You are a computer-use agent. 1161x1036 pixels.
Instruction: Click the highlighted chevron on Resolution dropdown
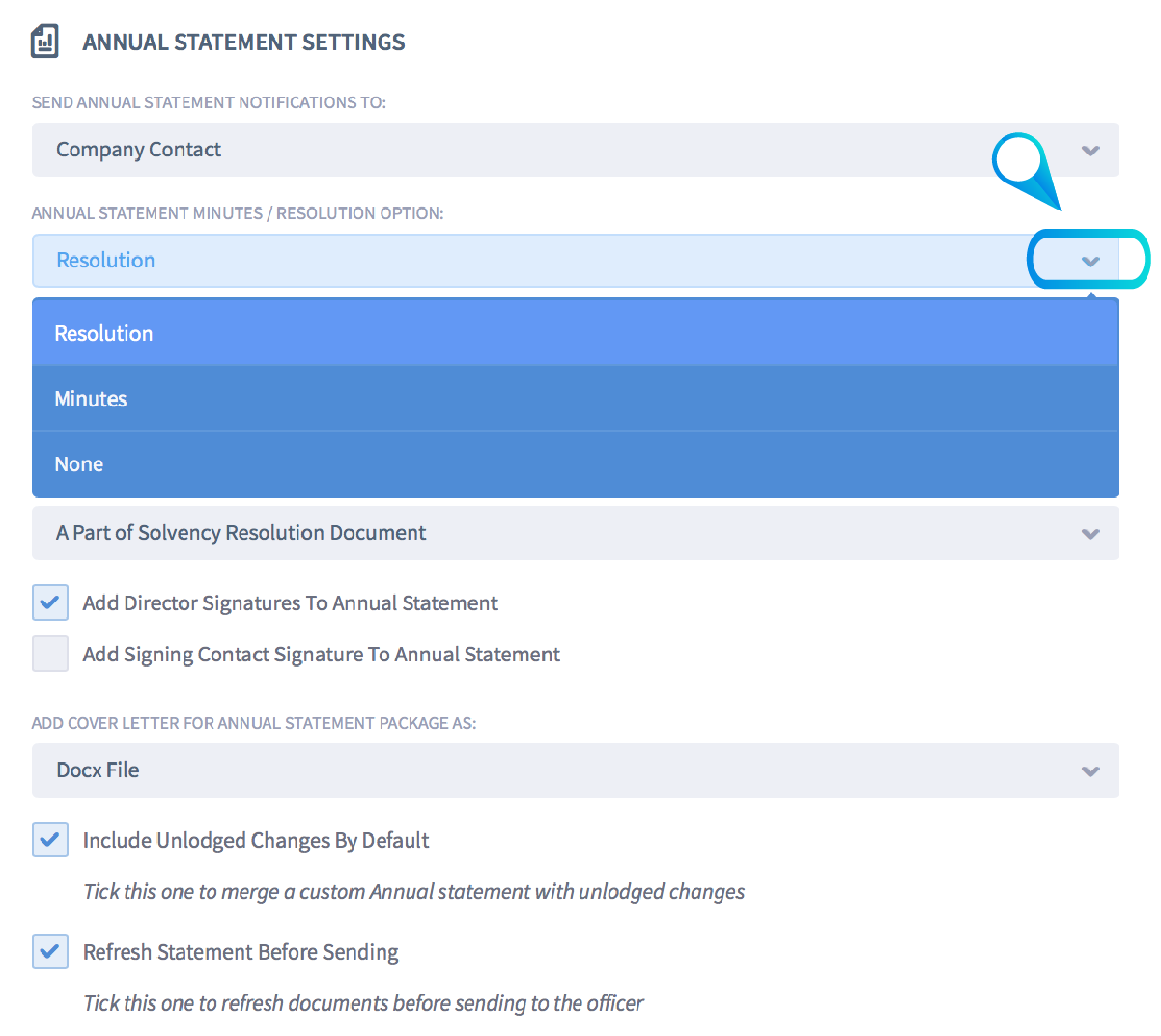pyautogui.click(x=1090, y=261)
